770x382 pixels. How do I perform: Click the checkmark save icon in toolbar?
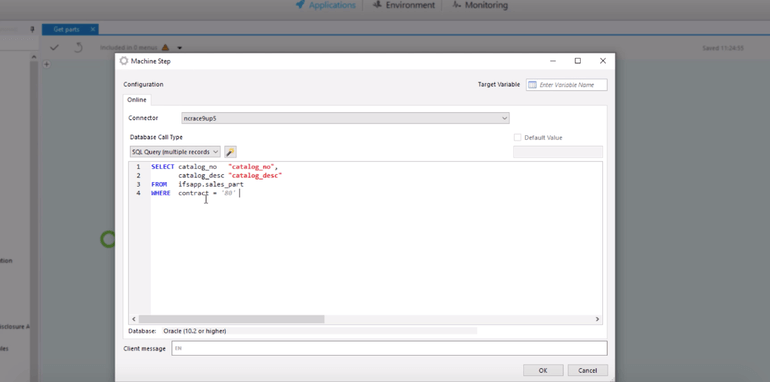tap(55, 48)
